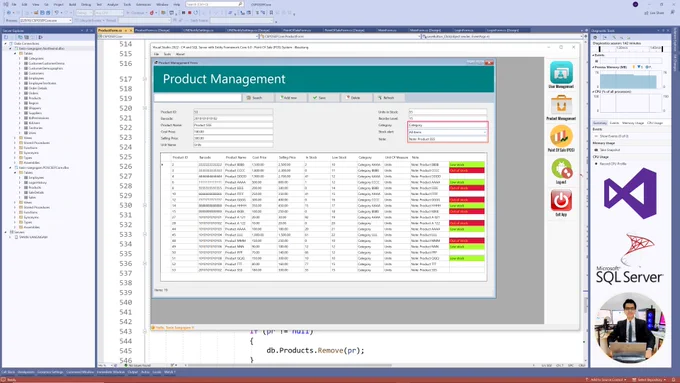Click the Restart debugging toolbar icon
The image size is (680, 383).
pyautogui.click(x=196, y=13)
